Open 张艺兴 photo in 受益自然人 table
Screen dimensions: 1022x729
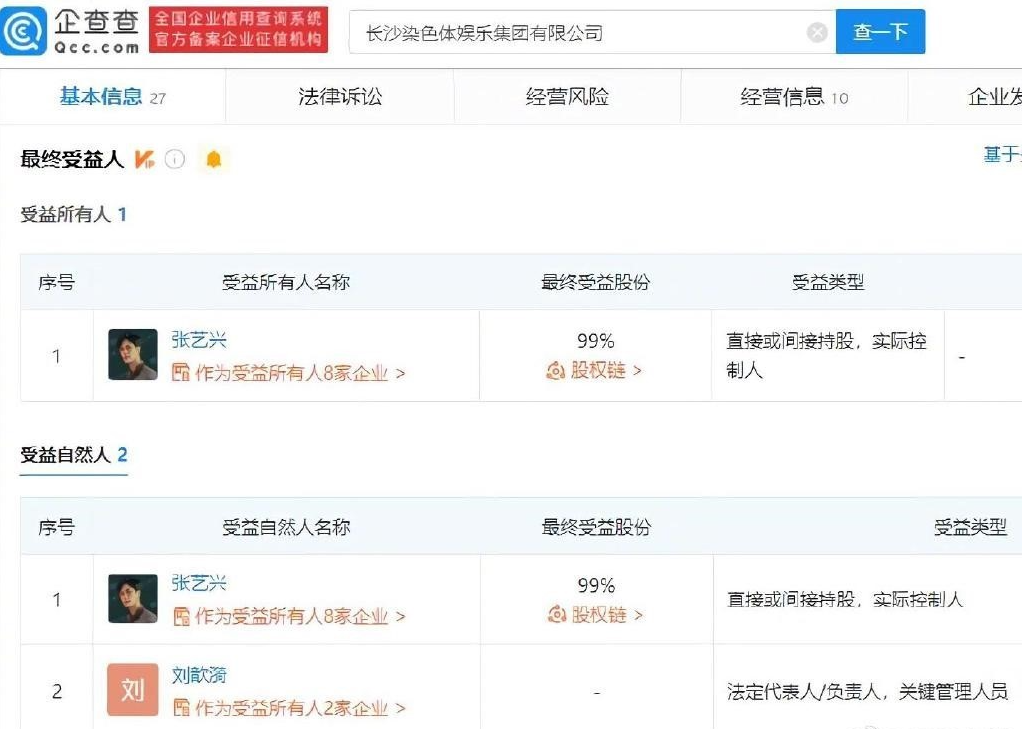point(132,599)
